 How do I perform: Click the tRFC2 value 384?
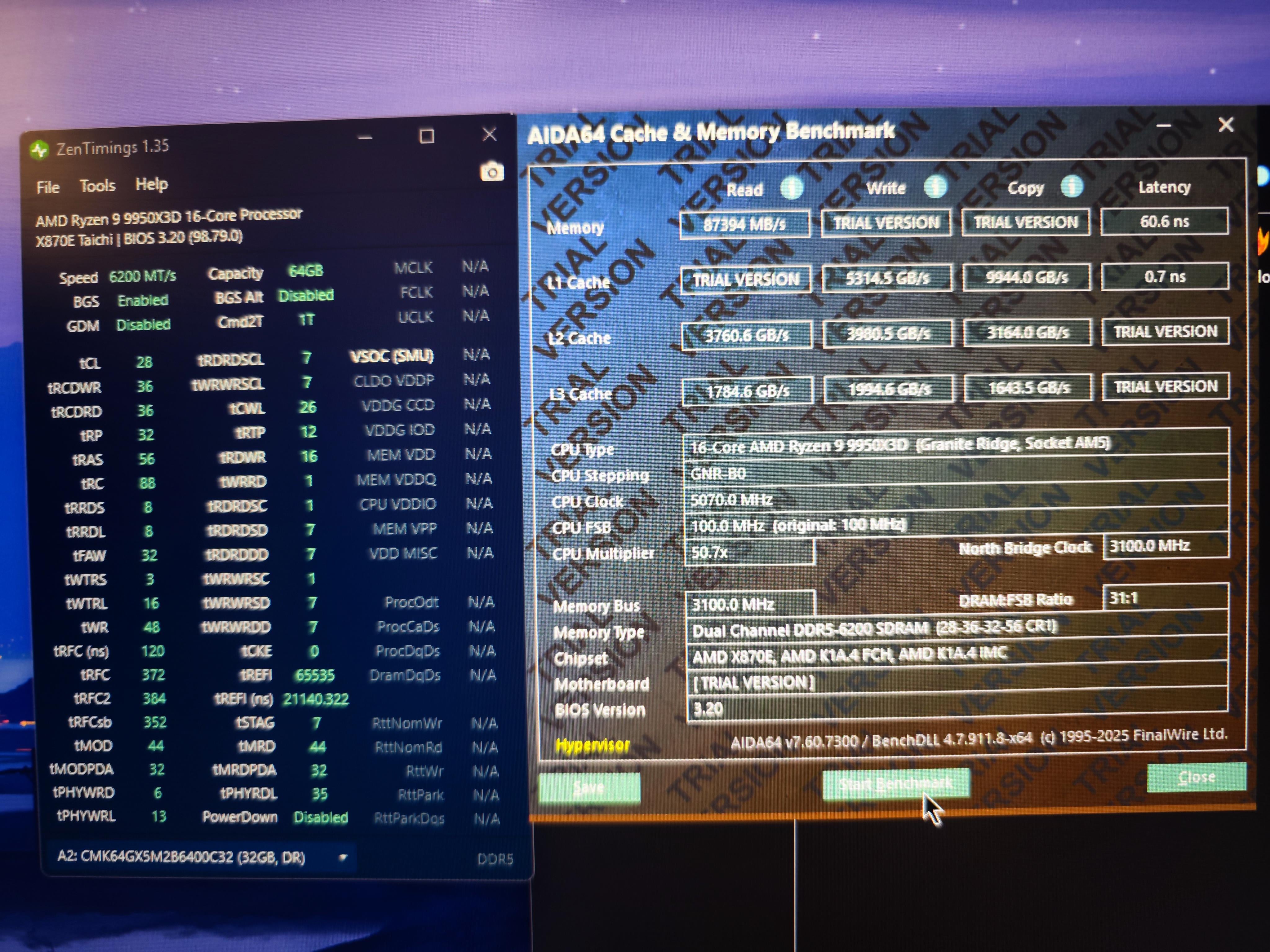(x=154, y=699)
